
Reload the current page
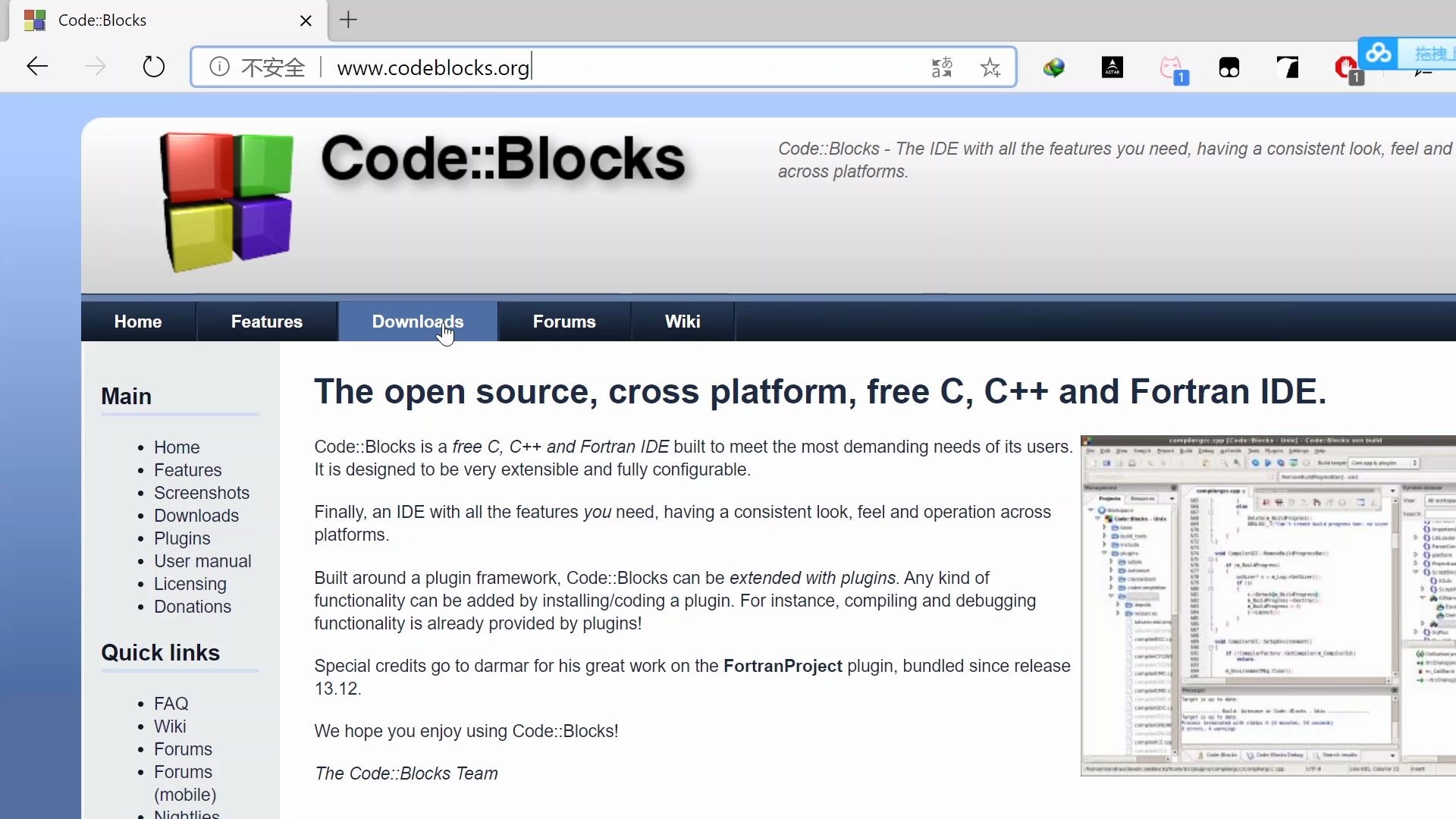click(153, 67)
